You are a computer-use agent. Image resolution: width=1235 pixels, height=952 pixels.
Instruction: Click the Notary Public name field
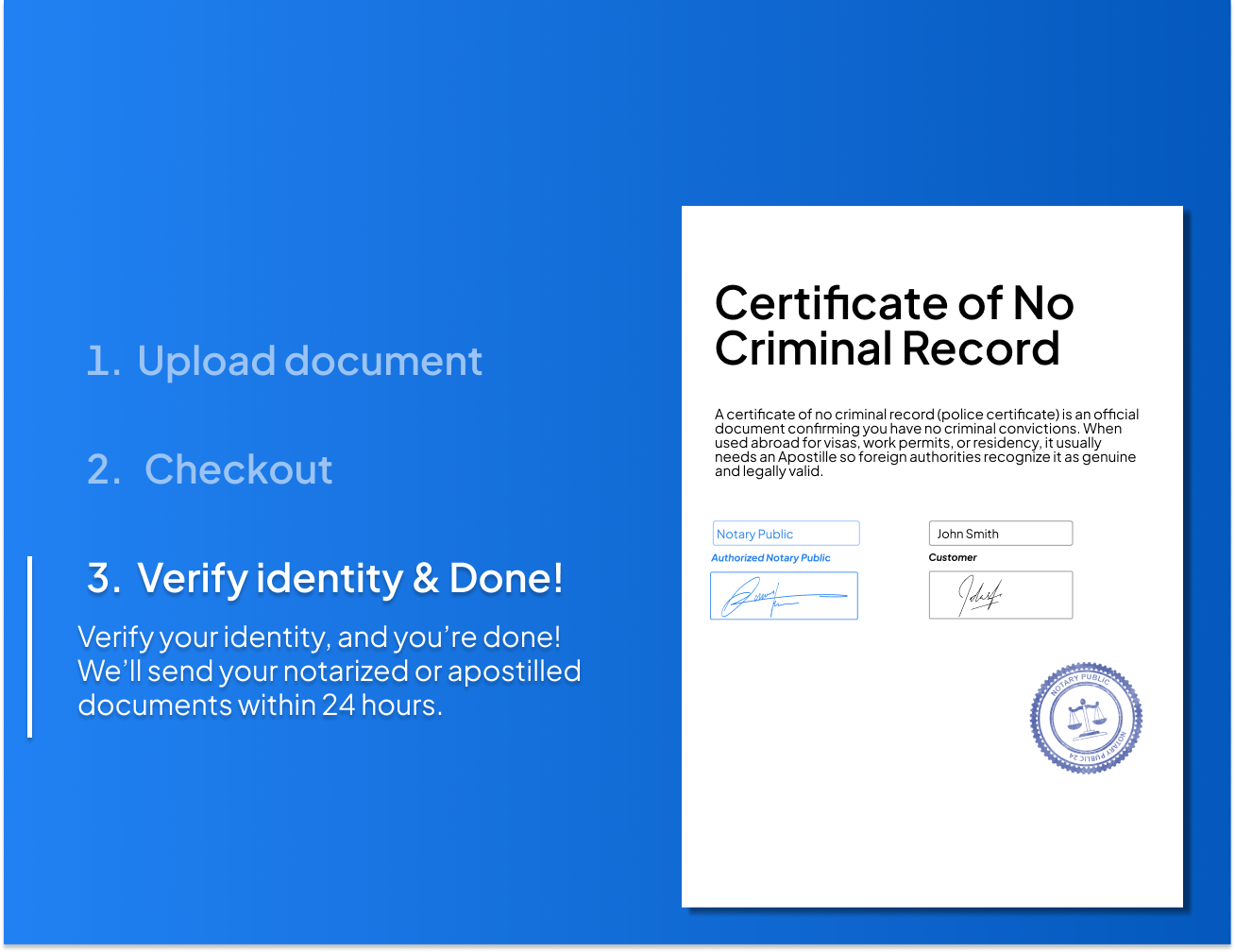point(786,534)
